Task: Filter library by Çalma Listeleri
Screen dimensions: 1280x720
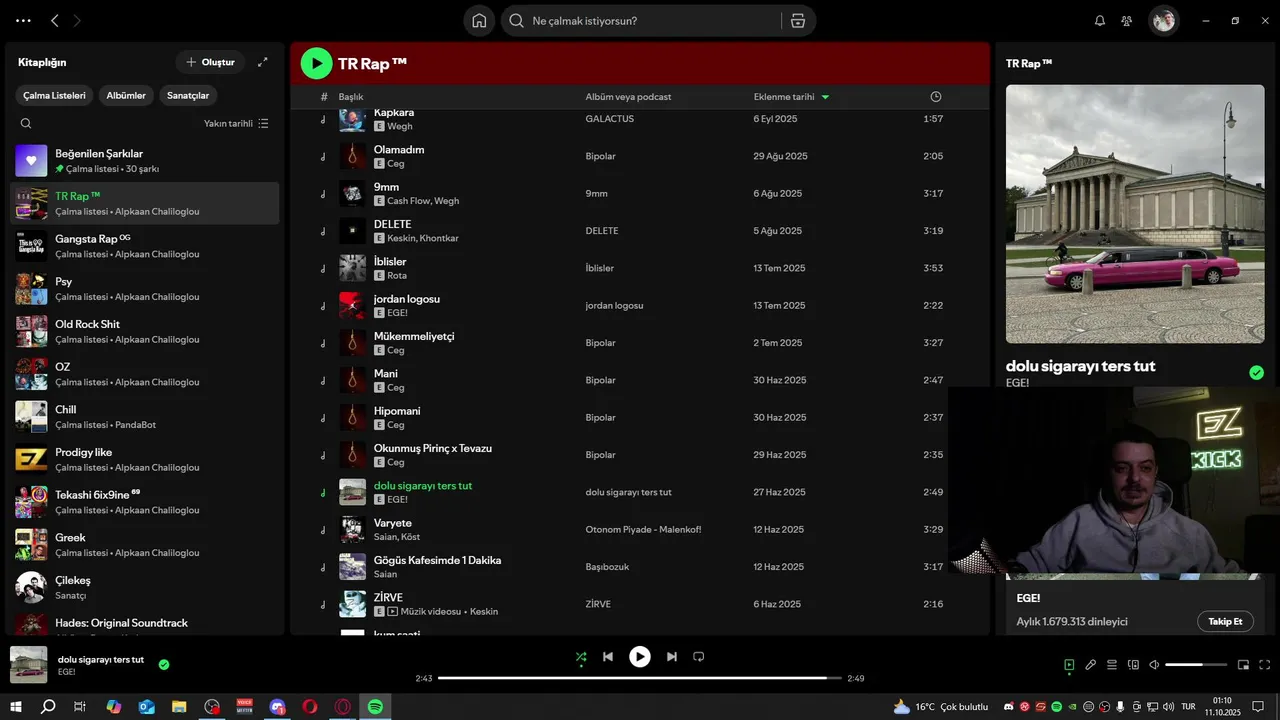Action: 55,96
